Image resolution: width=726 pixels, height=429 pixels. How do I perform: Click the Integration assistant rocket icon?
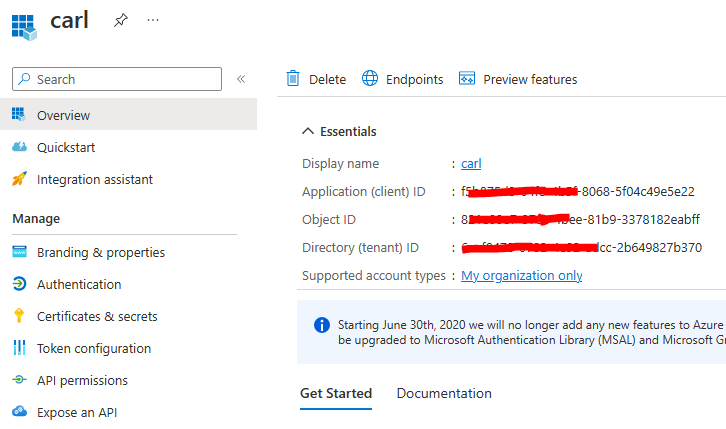click(x=19, y=179)
